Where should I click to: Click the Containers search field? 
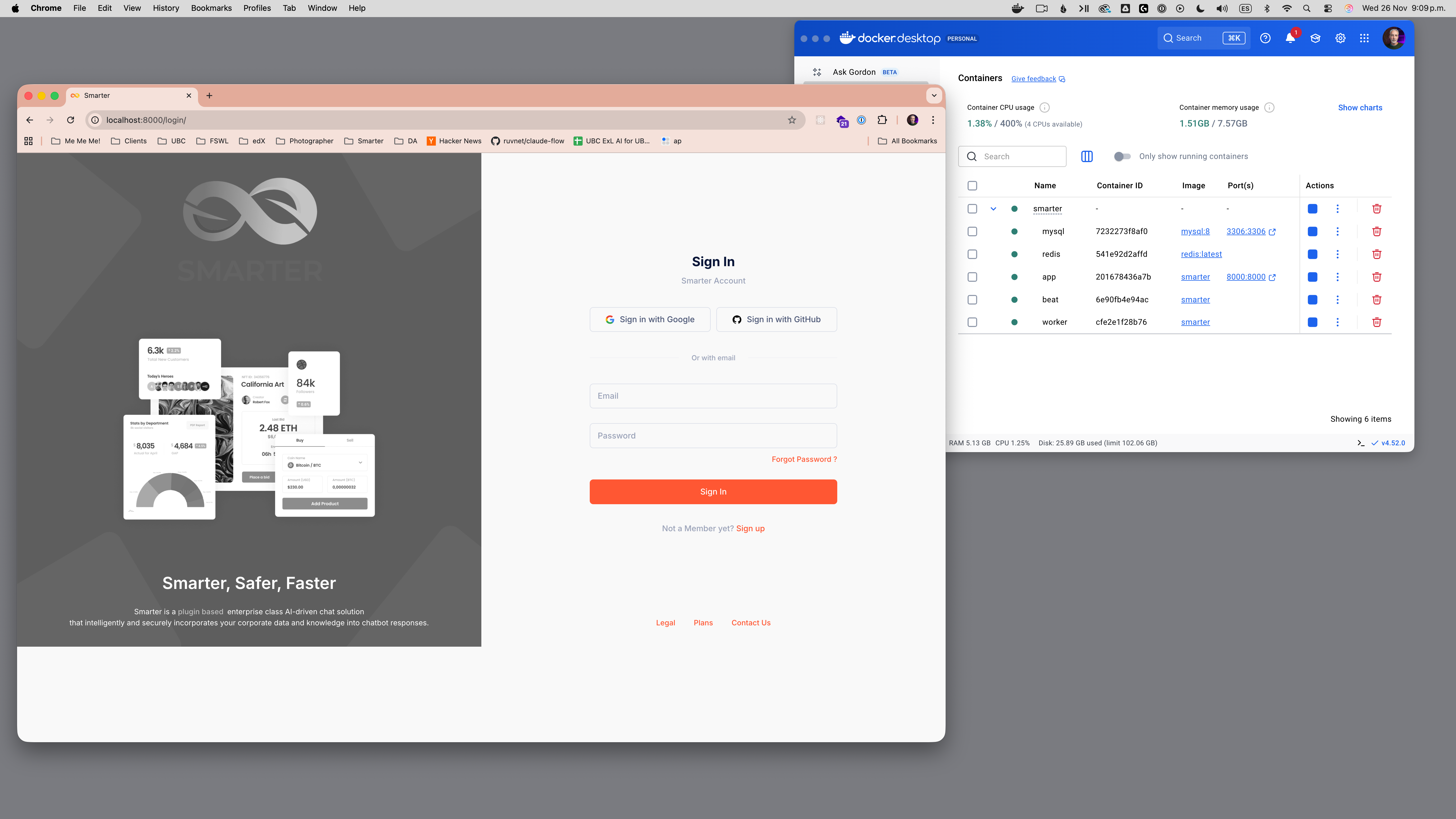point(1012,156)
